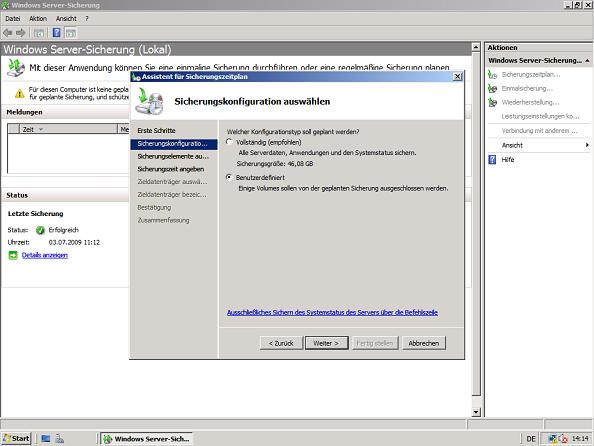594x446 pixels.
Task: Click the blue Help toolbar icon
Action: coord(56,33)
